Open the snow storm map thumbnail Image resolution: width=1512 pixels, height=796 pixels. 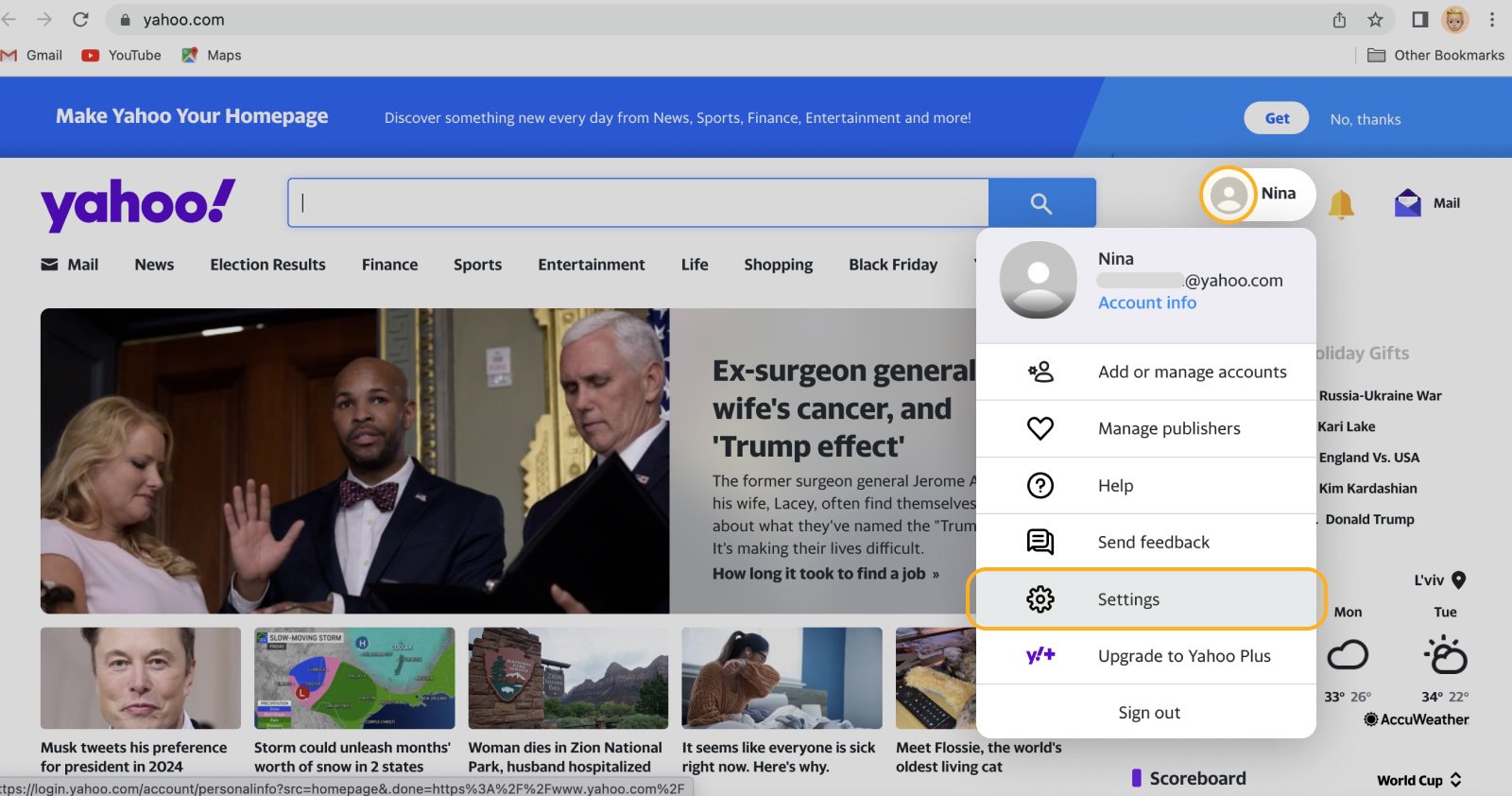[354, 678]
